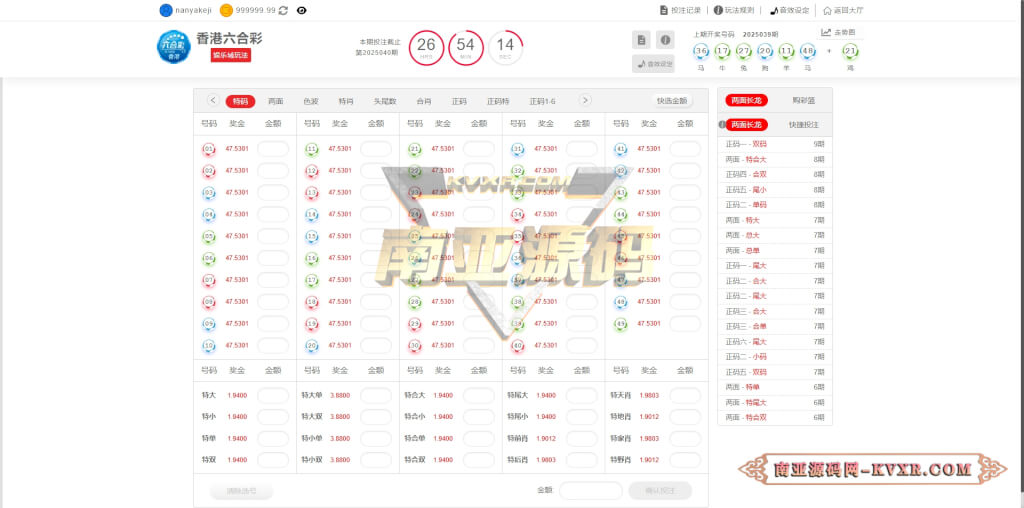Select number ball 21
This screenshot has height=508, width=1024.
tap(414, 149)
